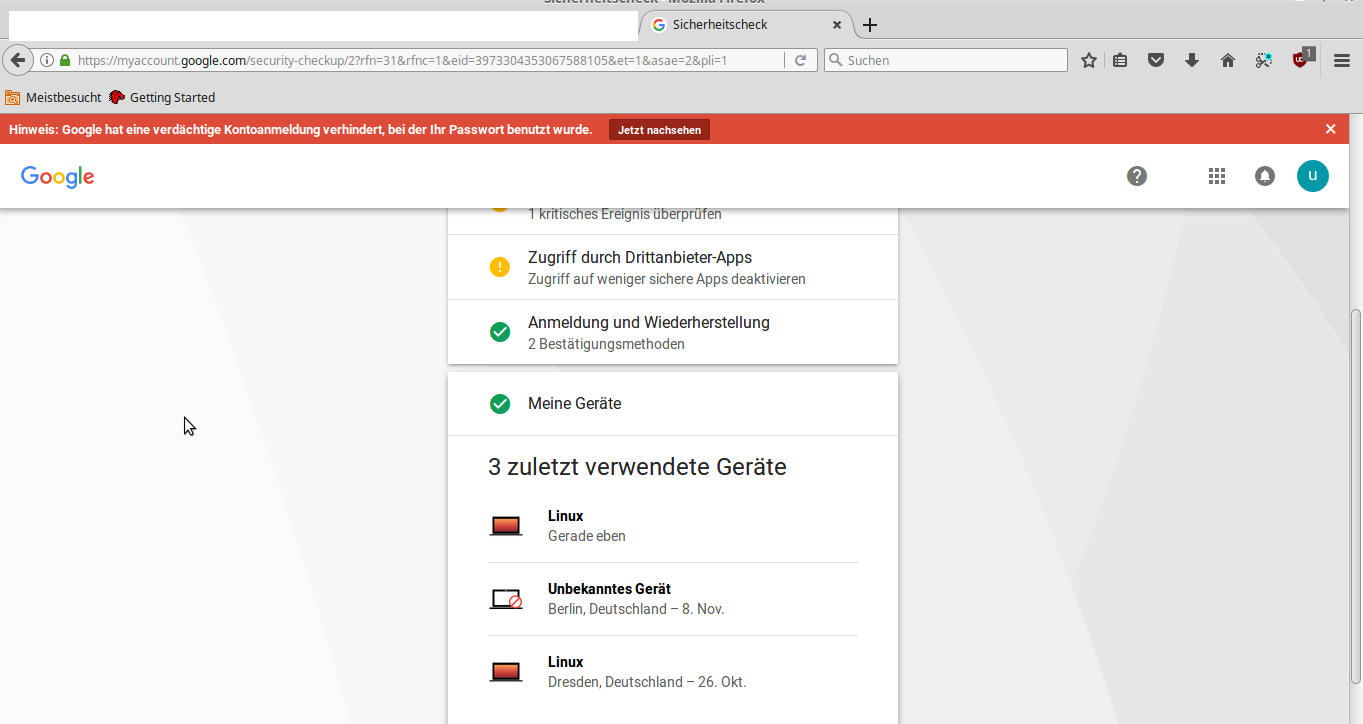Open the Firefox hamburger menu
The height and width of the screenshot is (724, 1363).
click(1342, 61)
